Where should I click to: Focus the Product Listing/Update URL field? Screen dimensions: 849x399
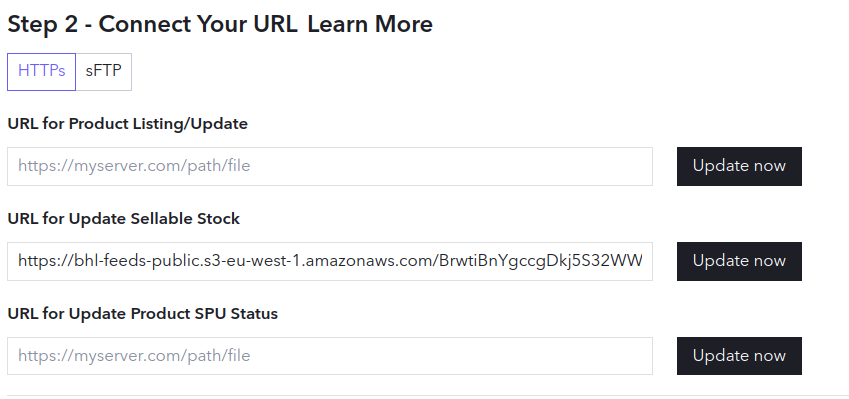click(x=330, y=166)
